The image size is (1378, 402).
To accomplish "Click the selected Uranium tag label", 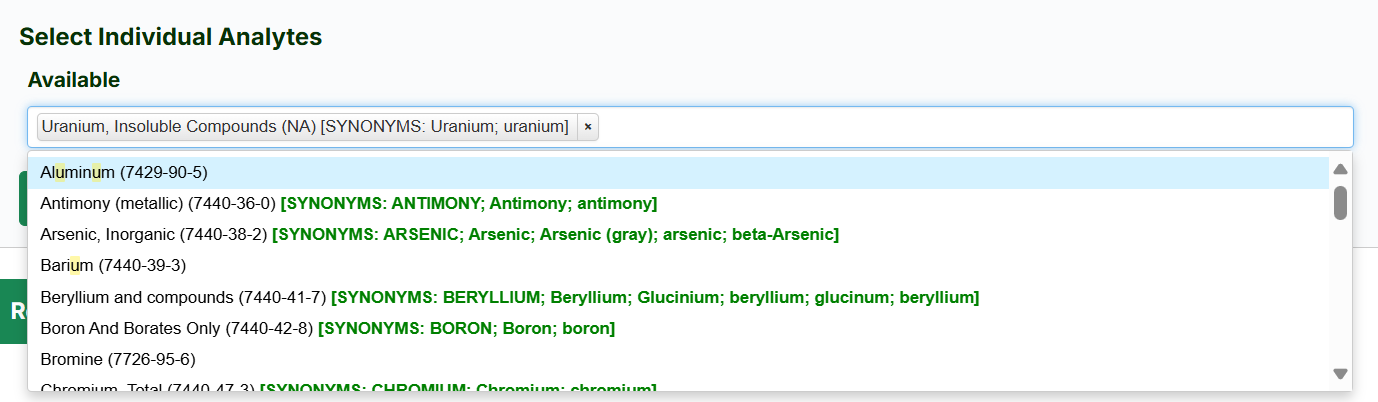I will point(305,127).
